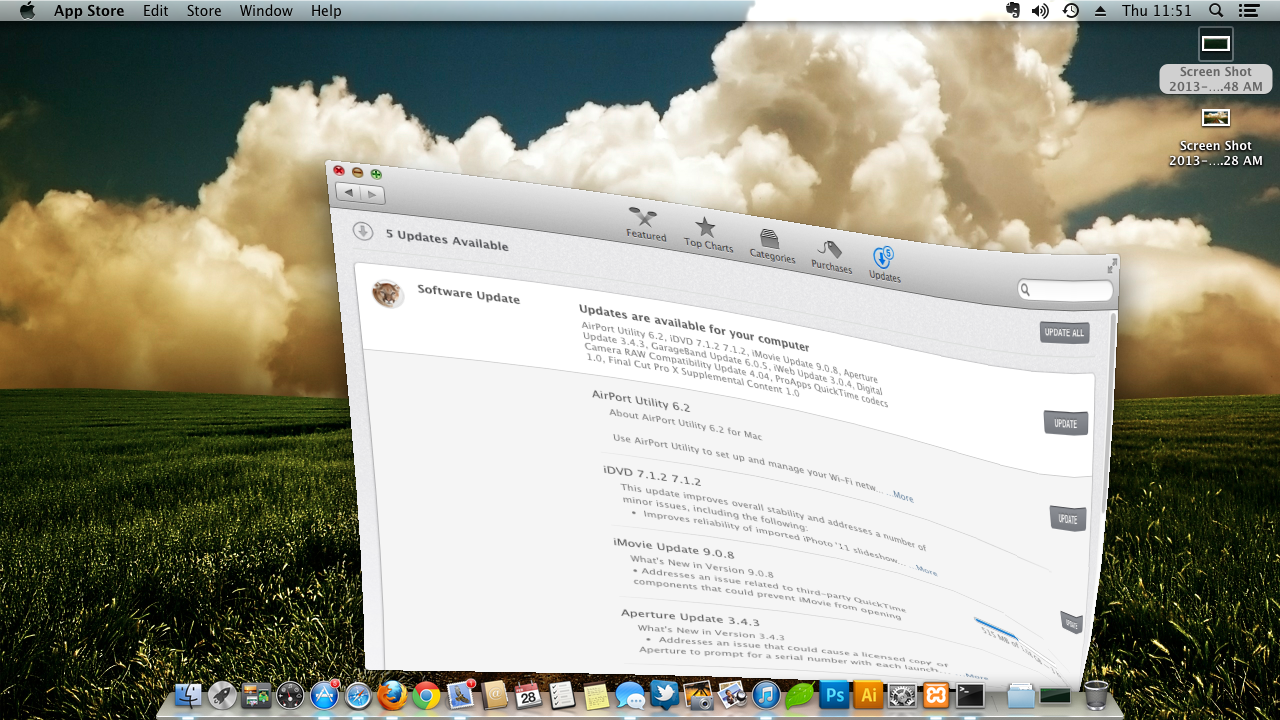This screenshot has width=1280, height=720.
Task: Open the Time Machine menu bar icon
Action: click(x=1070, y=11)
